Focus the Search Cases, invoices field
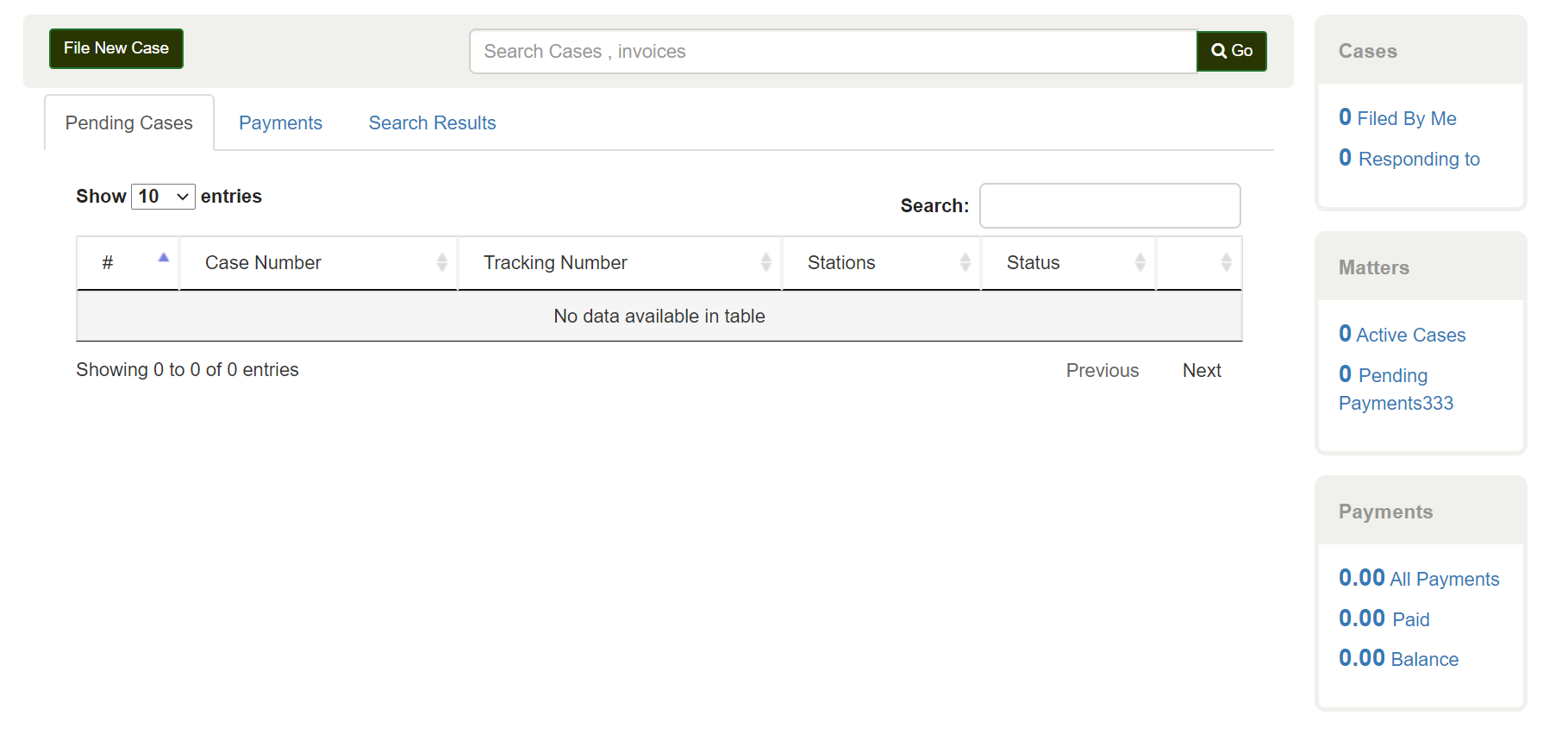Screen dimensions: 1568x747 click(x=833, y=51)
